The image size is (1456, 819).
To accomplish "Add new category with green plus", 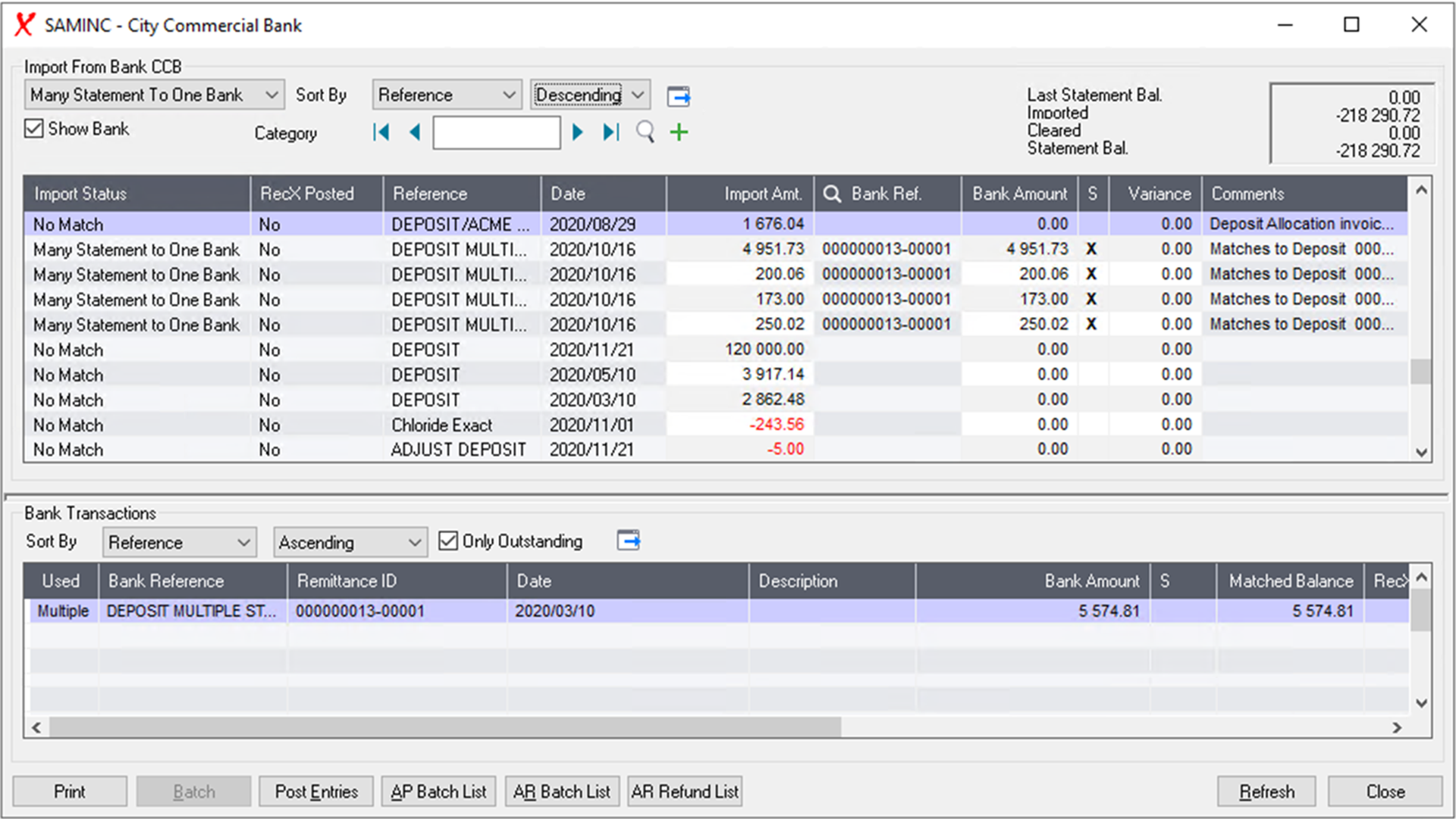I will 679,133.
